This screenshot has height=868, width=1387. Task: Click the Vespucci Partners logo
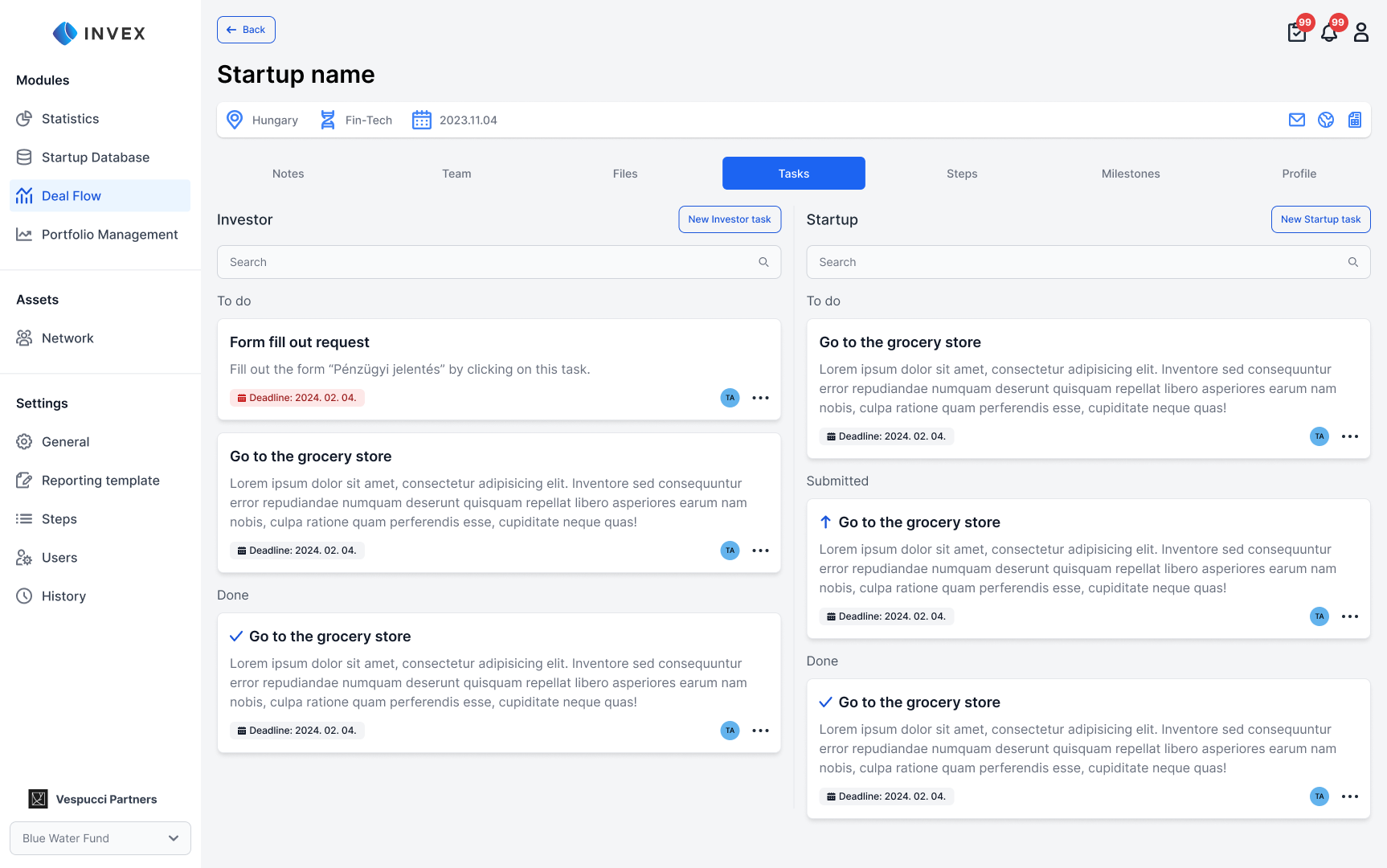pos(38,799)
